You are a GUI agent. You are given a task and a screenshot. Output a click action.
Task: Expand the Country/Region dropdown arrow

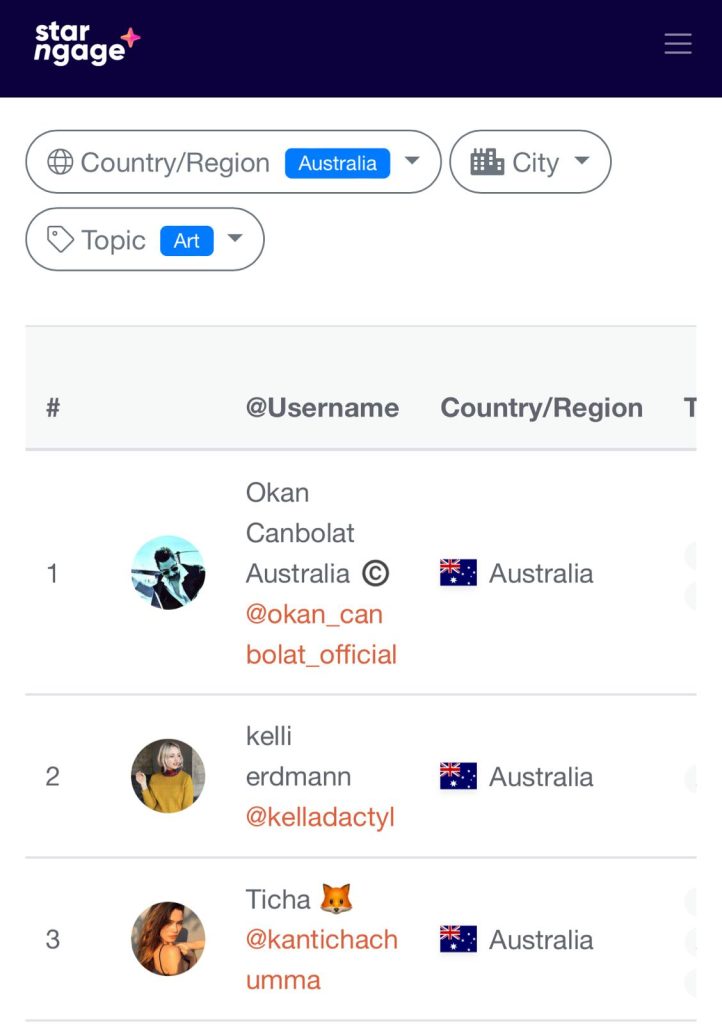pyautogui.click(x=411, y=161)
